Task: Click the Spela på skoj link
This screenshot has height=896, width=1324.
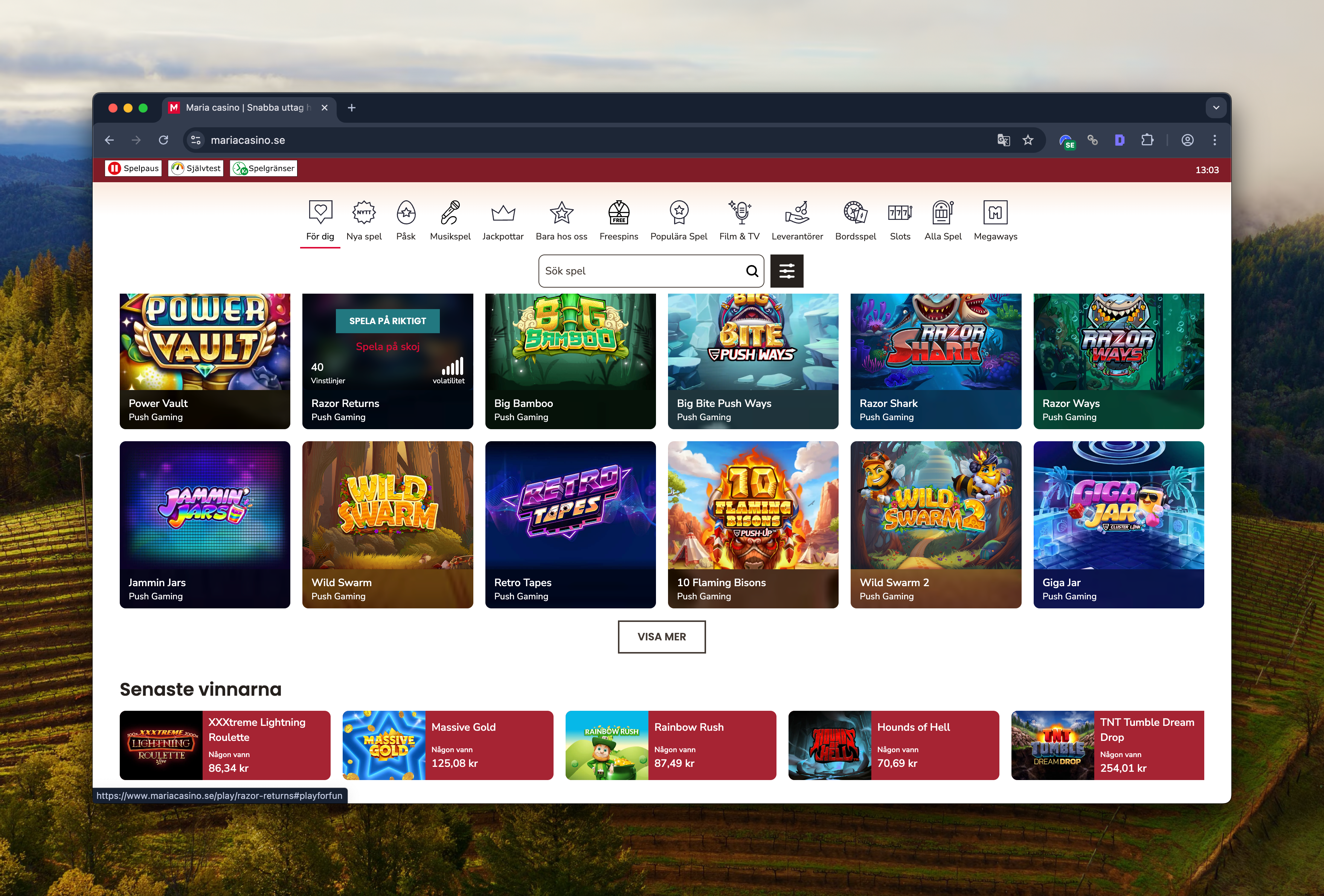Action: point(387,346)
